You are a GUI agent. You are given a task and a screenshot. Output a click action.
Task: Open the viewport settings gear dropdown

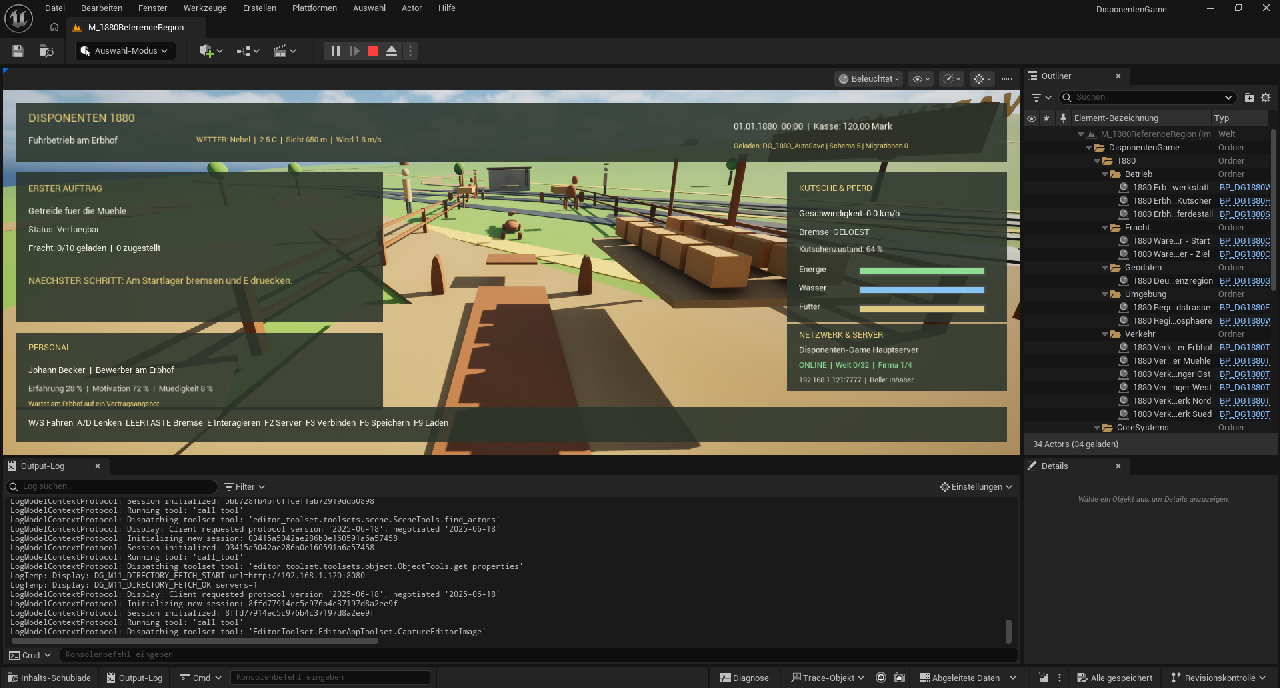coord(981,78)
